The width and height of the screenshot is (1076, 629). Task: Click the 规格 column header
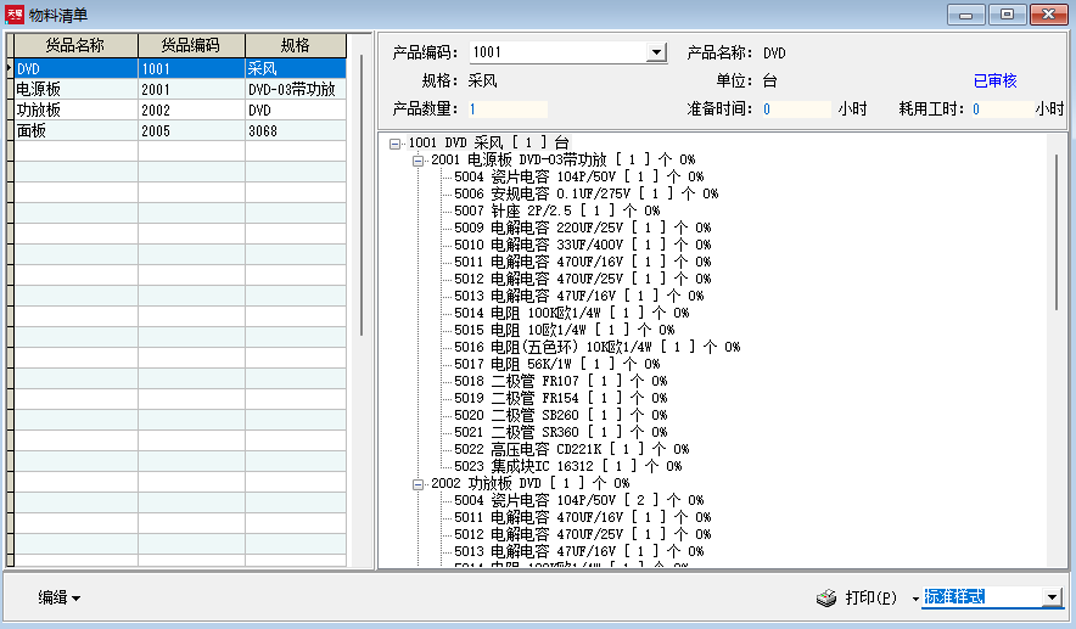[296, 45]
